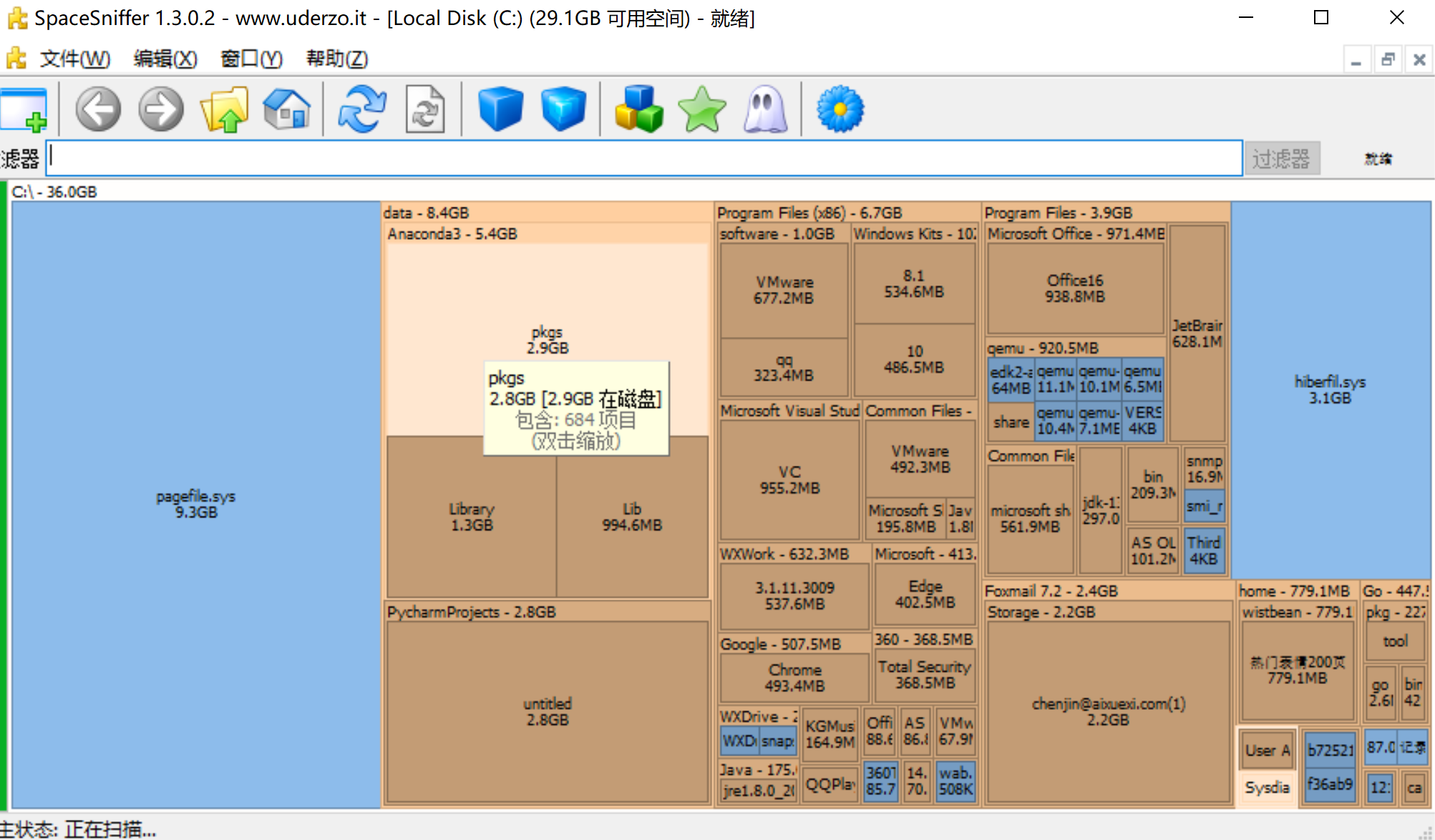Select the qq 323.4MB block

(x=784, y=368)
